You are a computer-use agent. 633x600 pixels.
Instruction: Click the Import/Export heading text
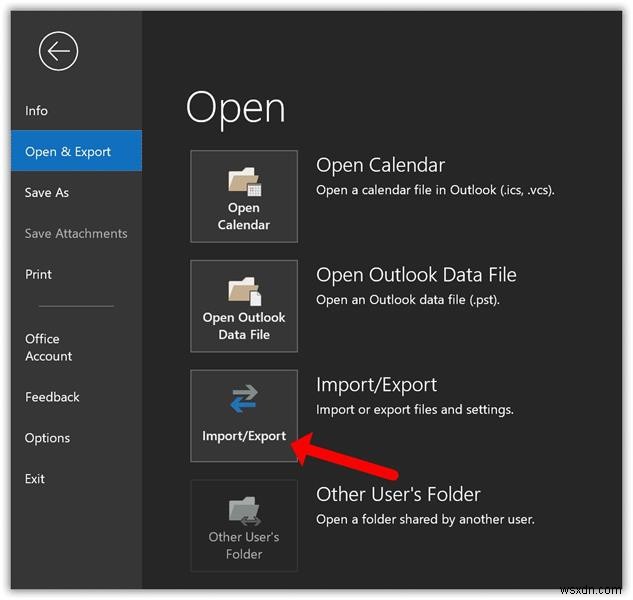(376, 385)
